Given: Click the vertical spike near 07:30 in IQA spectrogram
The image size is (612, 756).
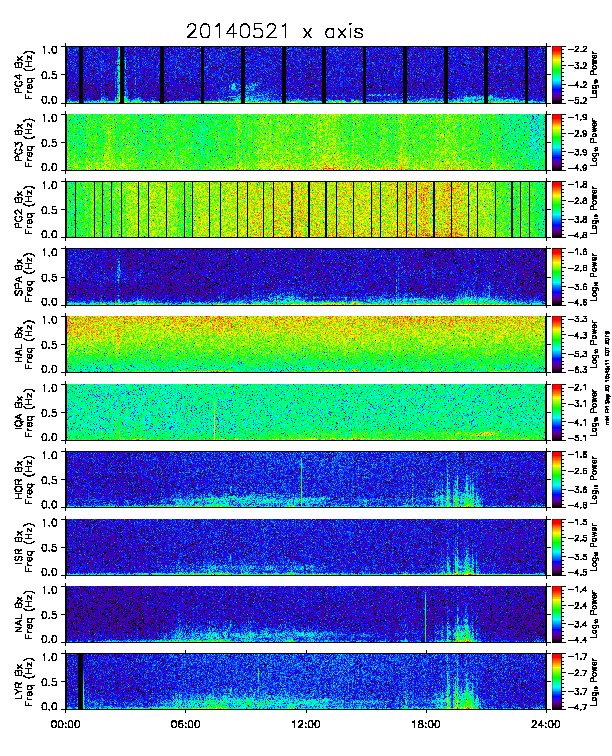Looking at the screenshot, I should pos(215,418).
